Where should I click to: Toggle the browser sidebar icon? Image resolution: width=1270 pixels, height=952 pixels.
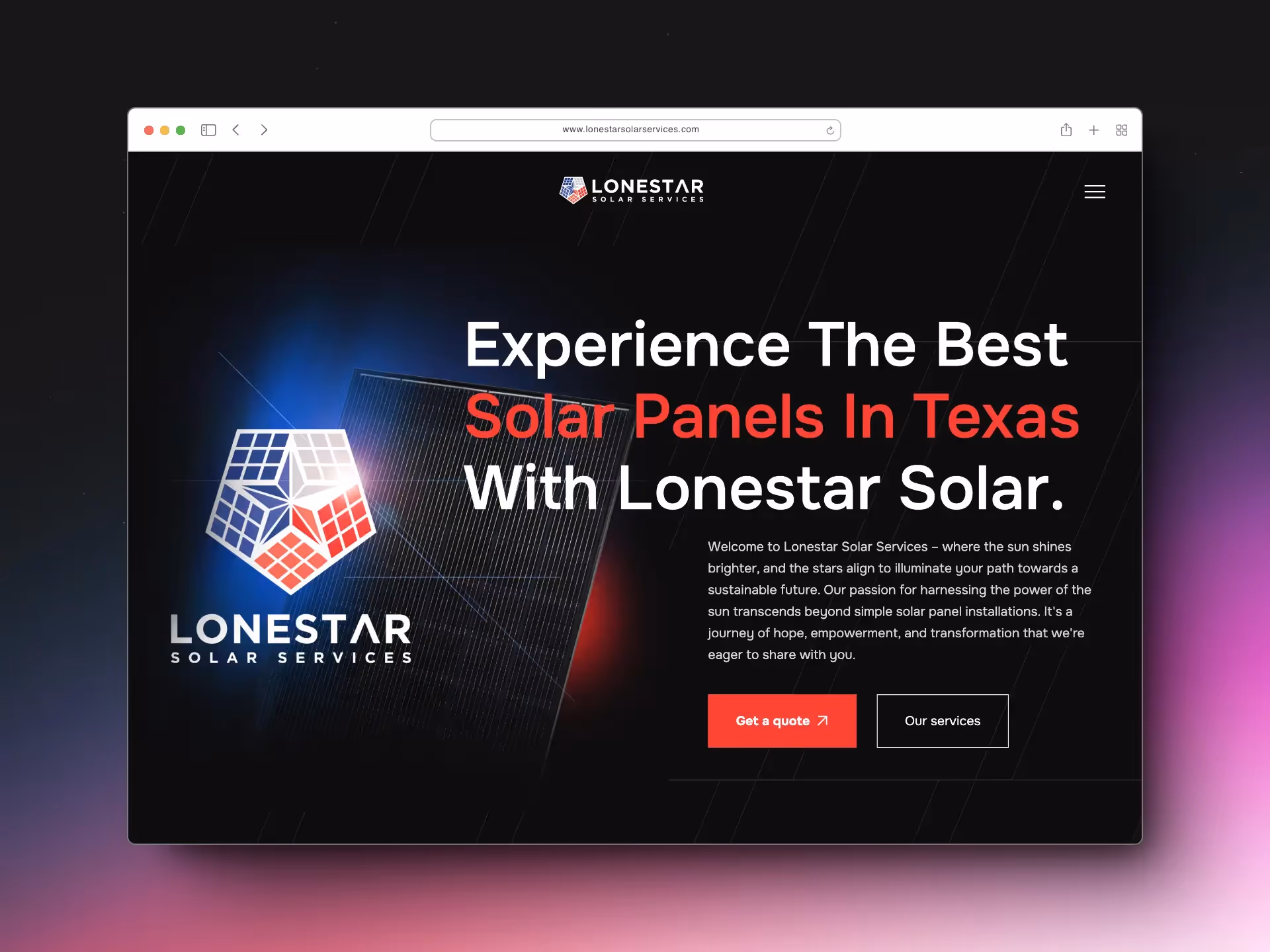click(x=208, y=130)
